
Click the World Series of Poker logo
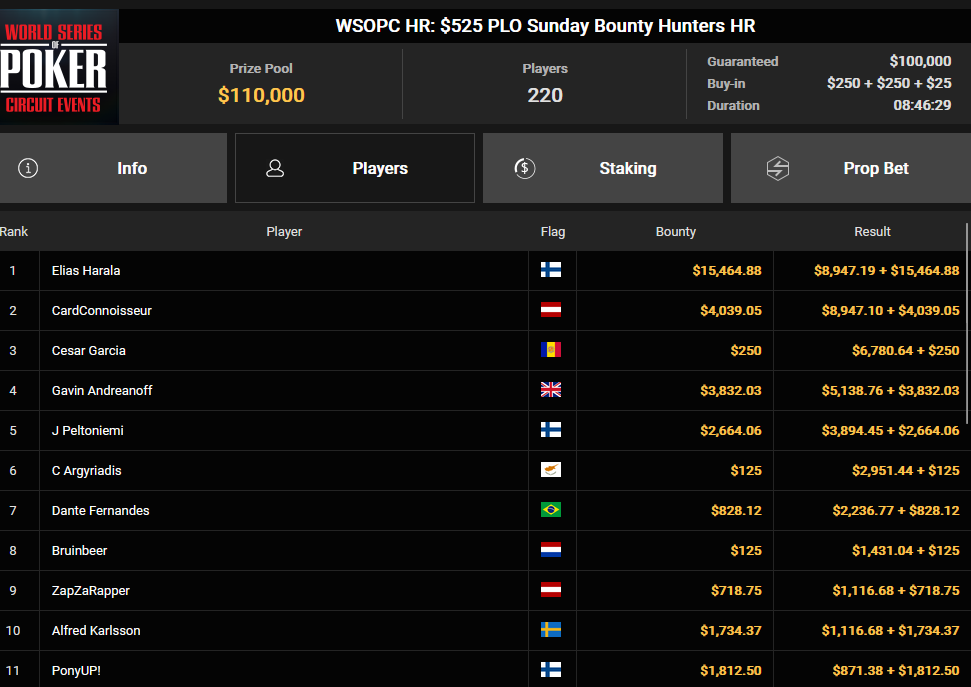click(59, 68)
